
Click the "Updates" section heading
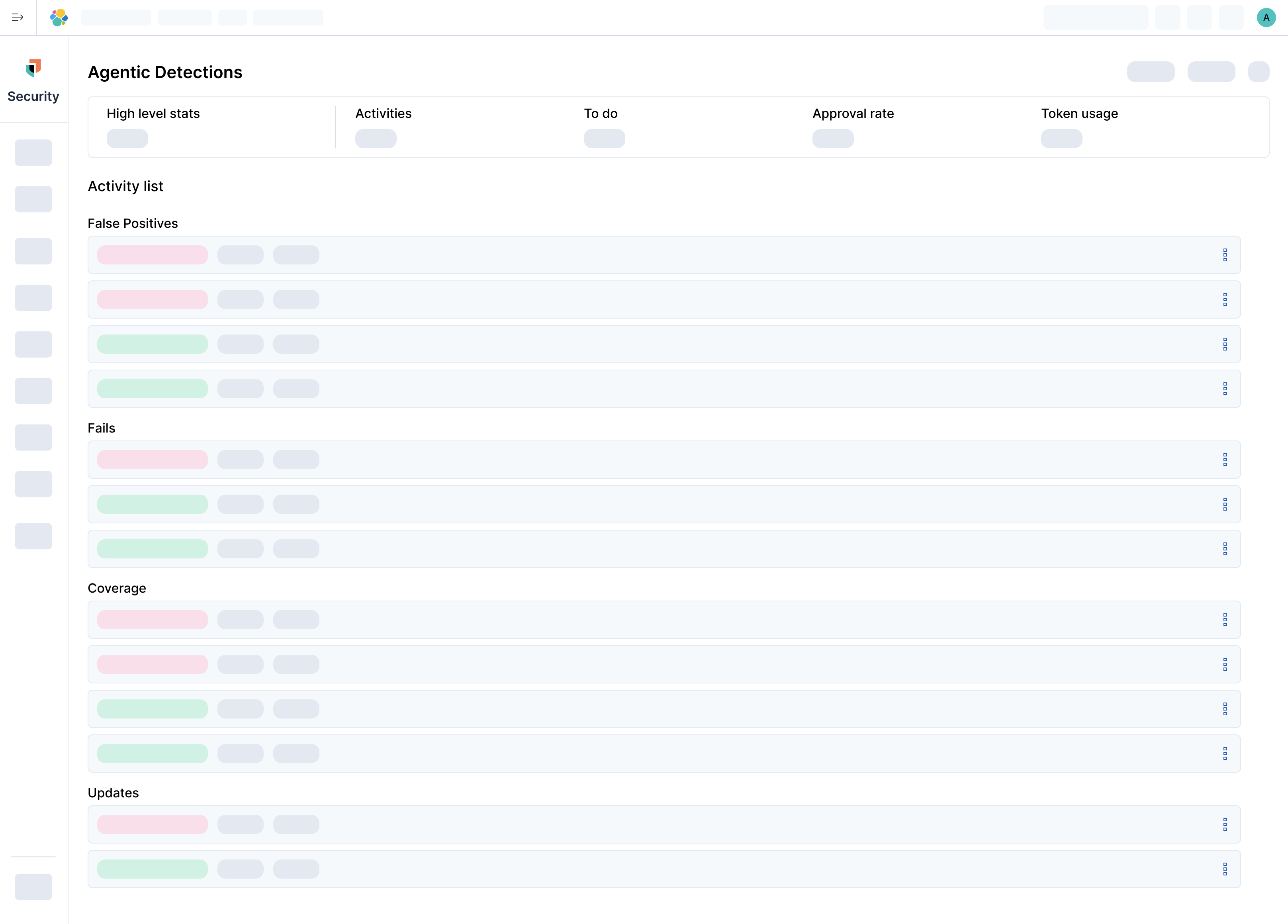113,793
